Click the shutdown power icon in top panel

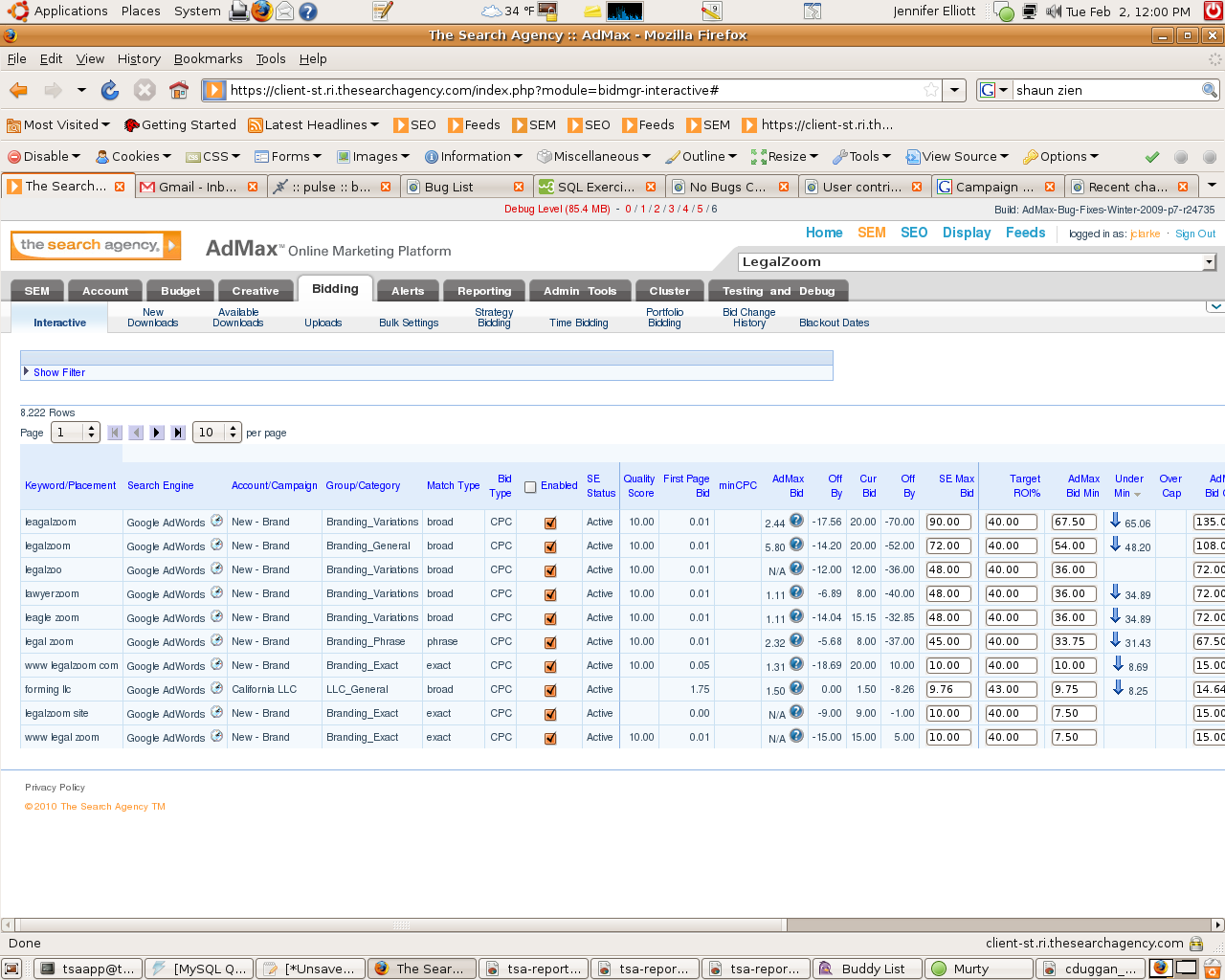pos(1213,11)
